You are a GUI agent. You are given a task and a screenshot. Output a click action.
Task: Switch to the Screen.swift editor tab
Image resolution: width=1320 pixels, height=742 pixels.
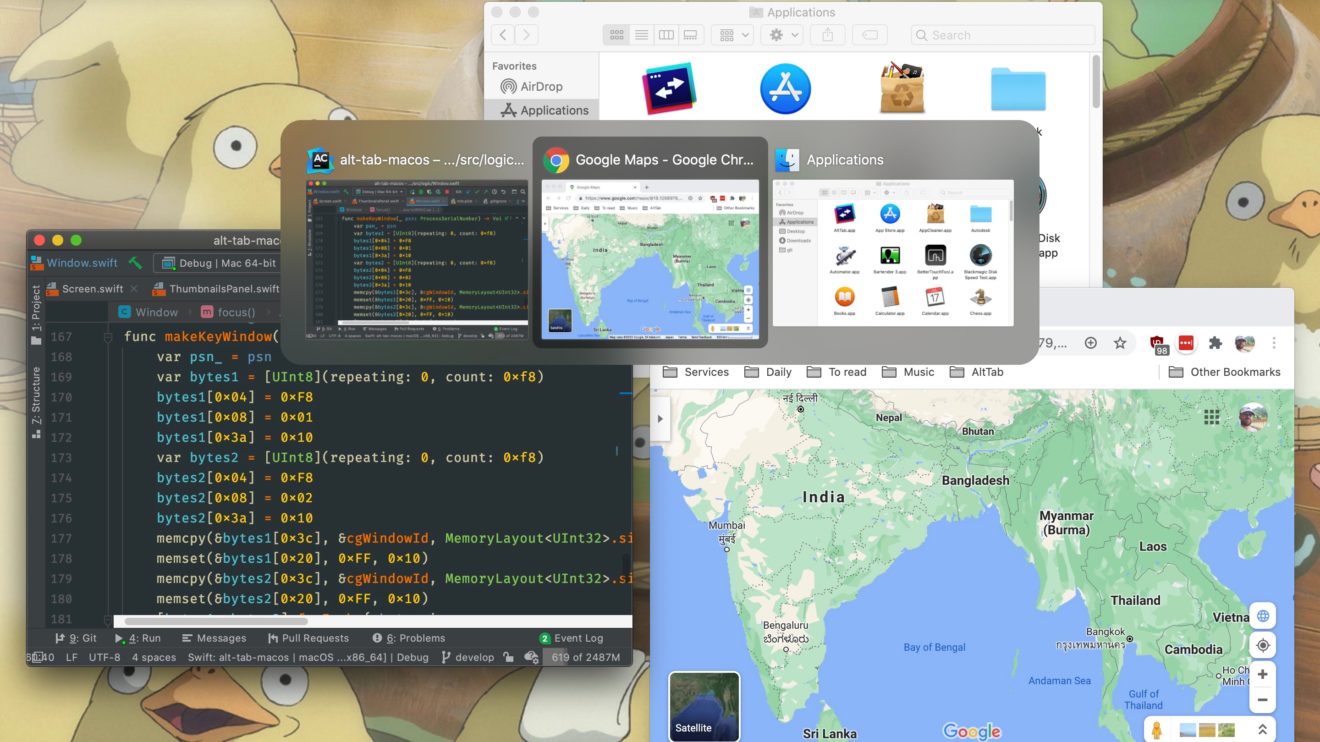click(92, 289)
